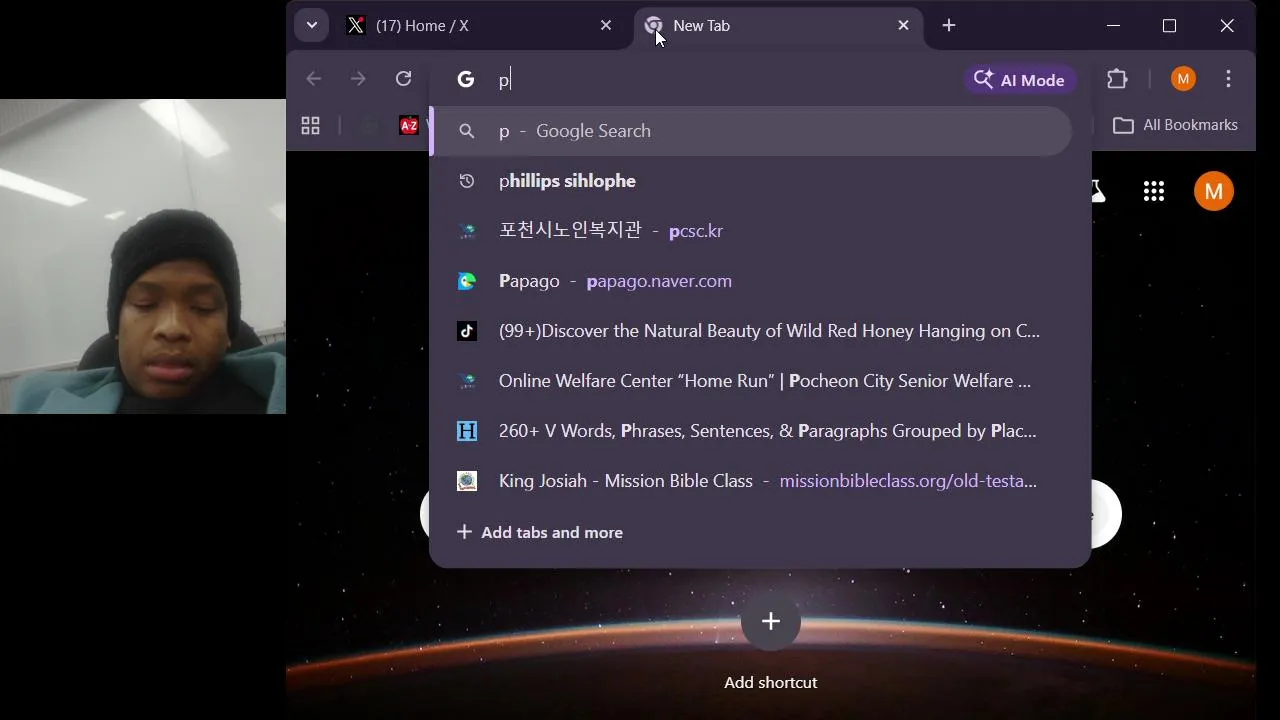
Task: Open the Extensions puzzle icon
Action: [x=1117, y=79]
